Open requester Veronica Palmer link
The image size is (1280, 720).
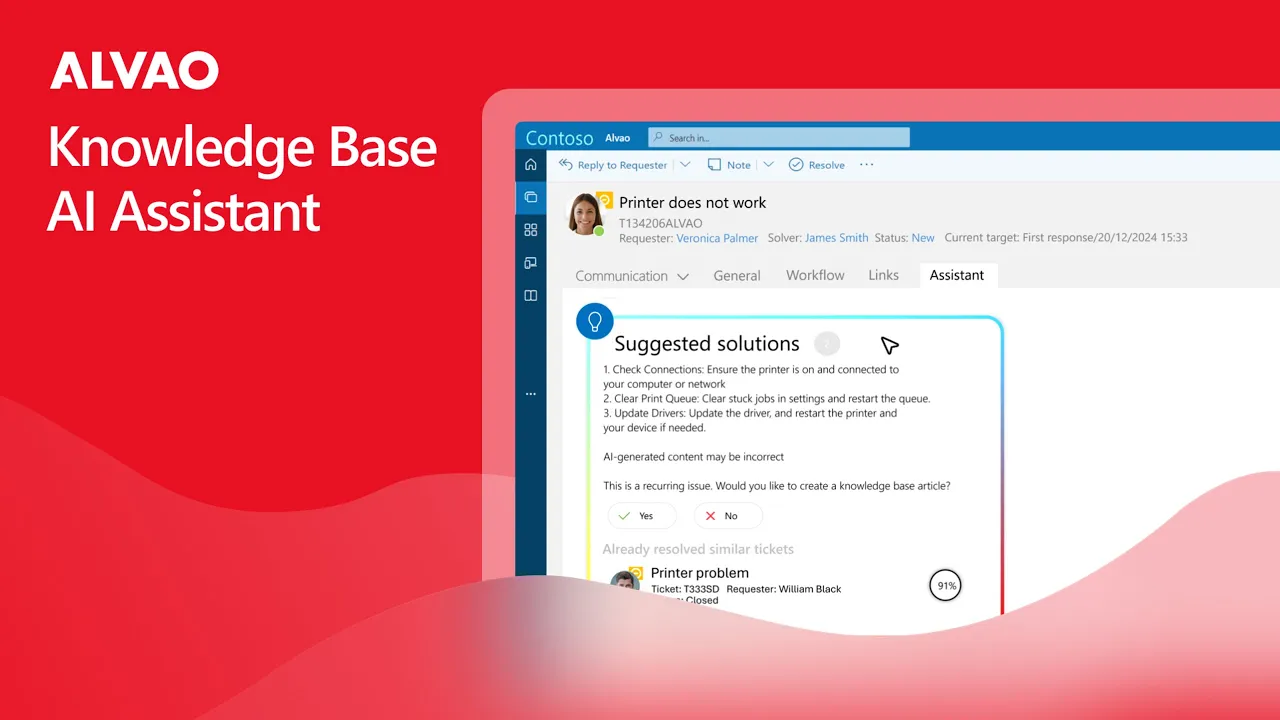[x=717, y=238]
